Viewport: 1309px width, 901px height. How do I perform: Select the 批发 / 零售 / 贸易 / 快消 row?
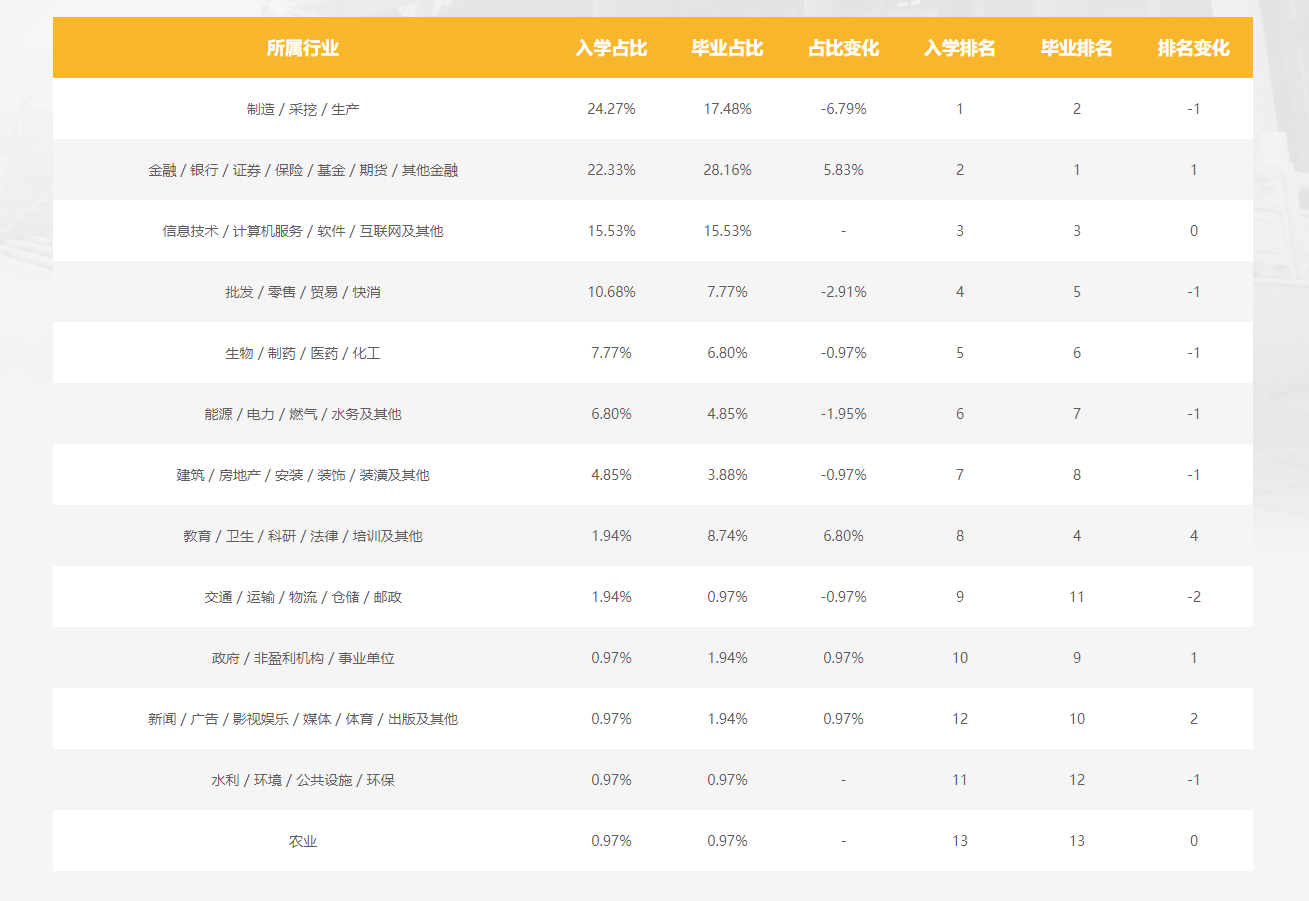click(303, 292)
